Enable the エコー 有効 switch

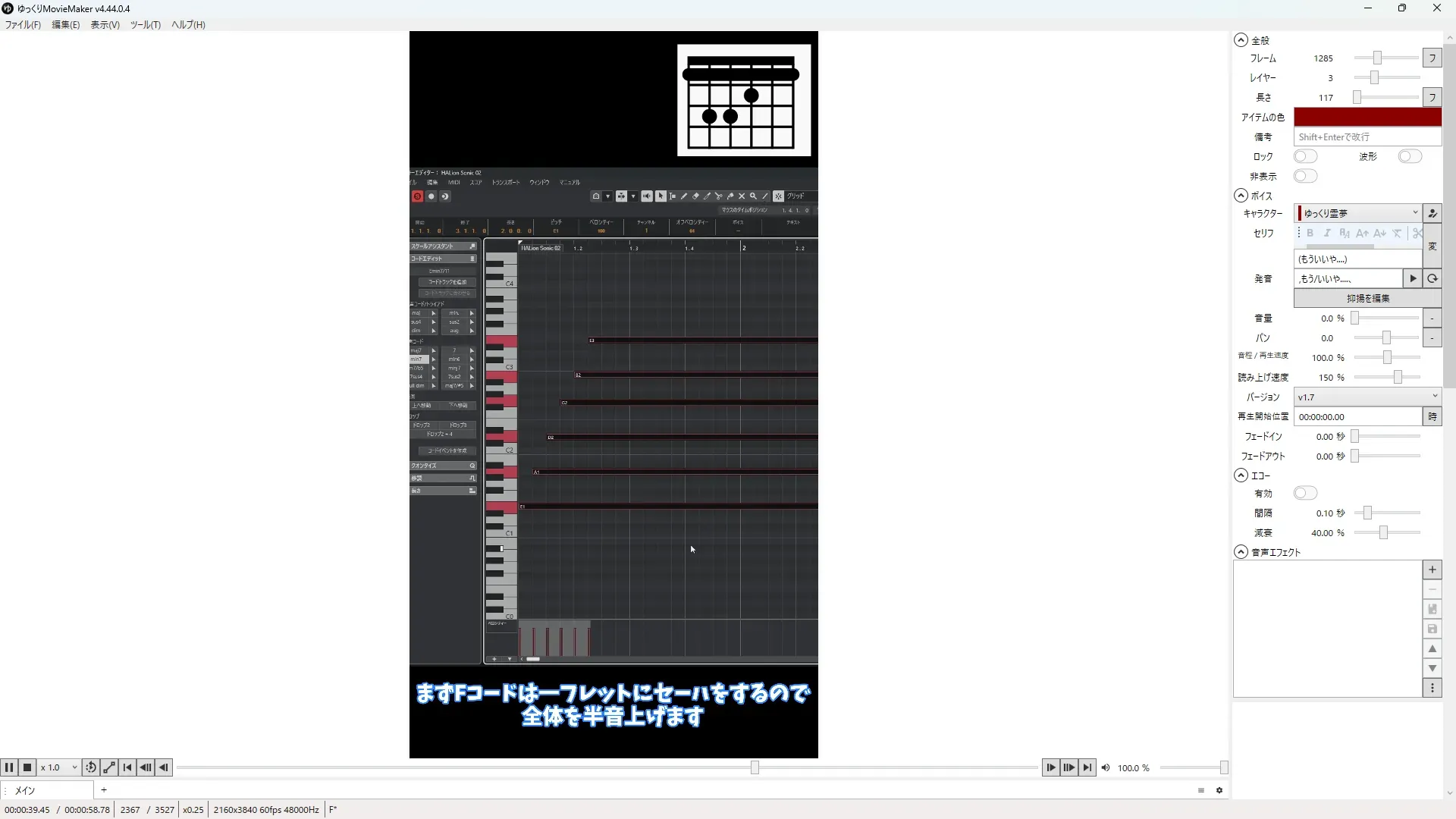pos(1305,493)
